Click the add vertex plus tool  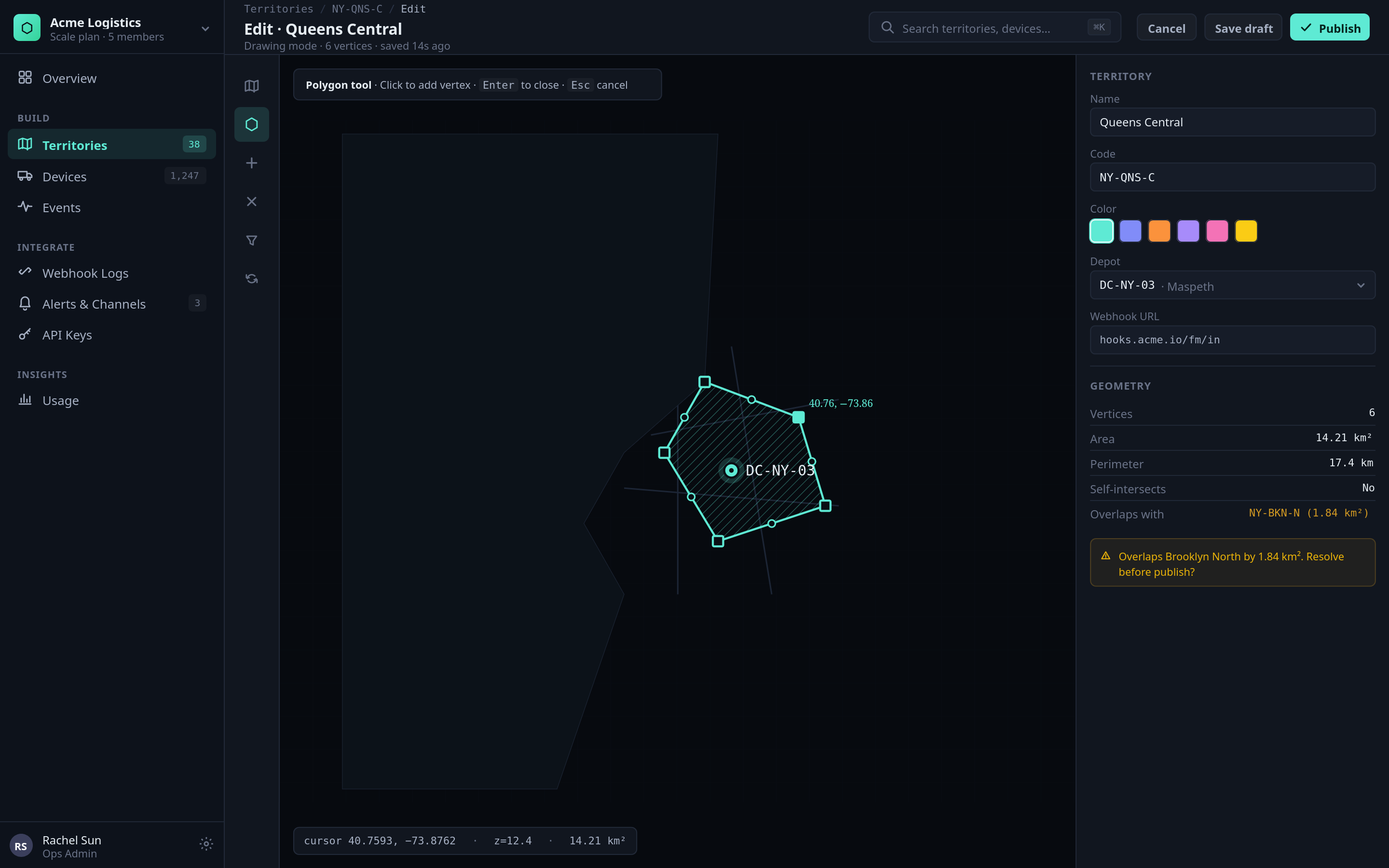pyautogui.click(x=251, y=163)
